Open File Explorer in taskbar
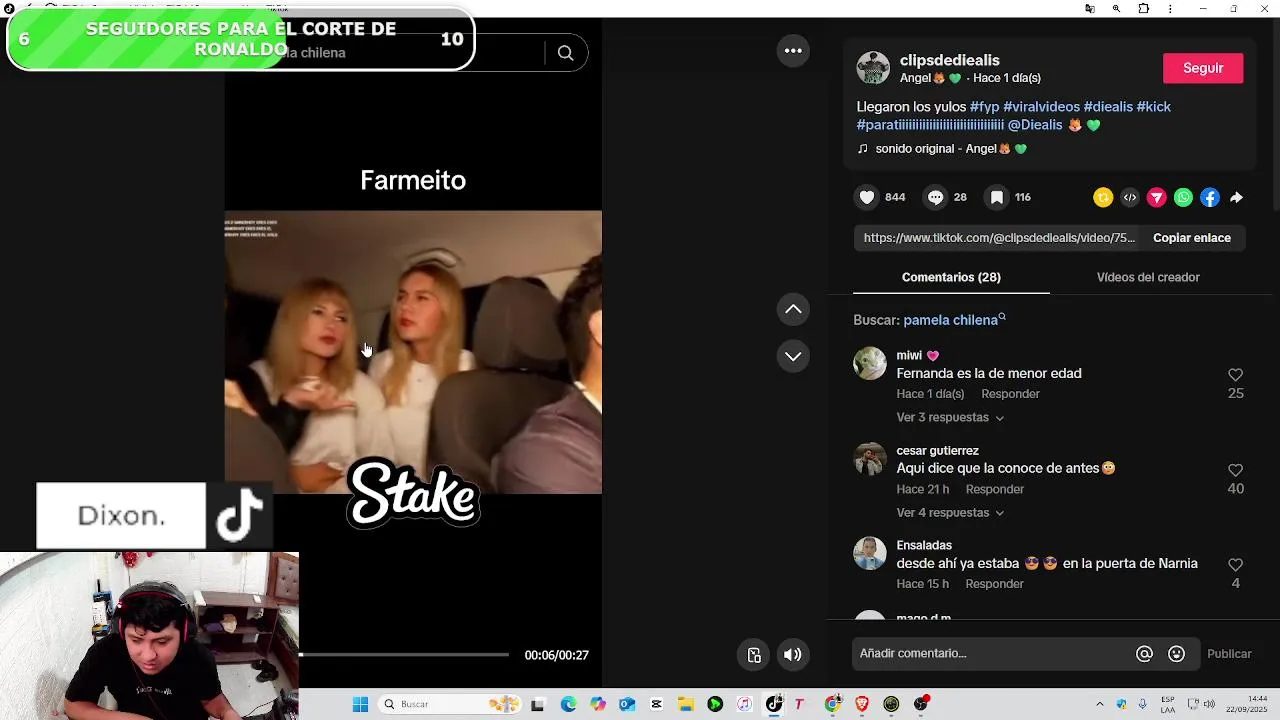 click(685, 704)
